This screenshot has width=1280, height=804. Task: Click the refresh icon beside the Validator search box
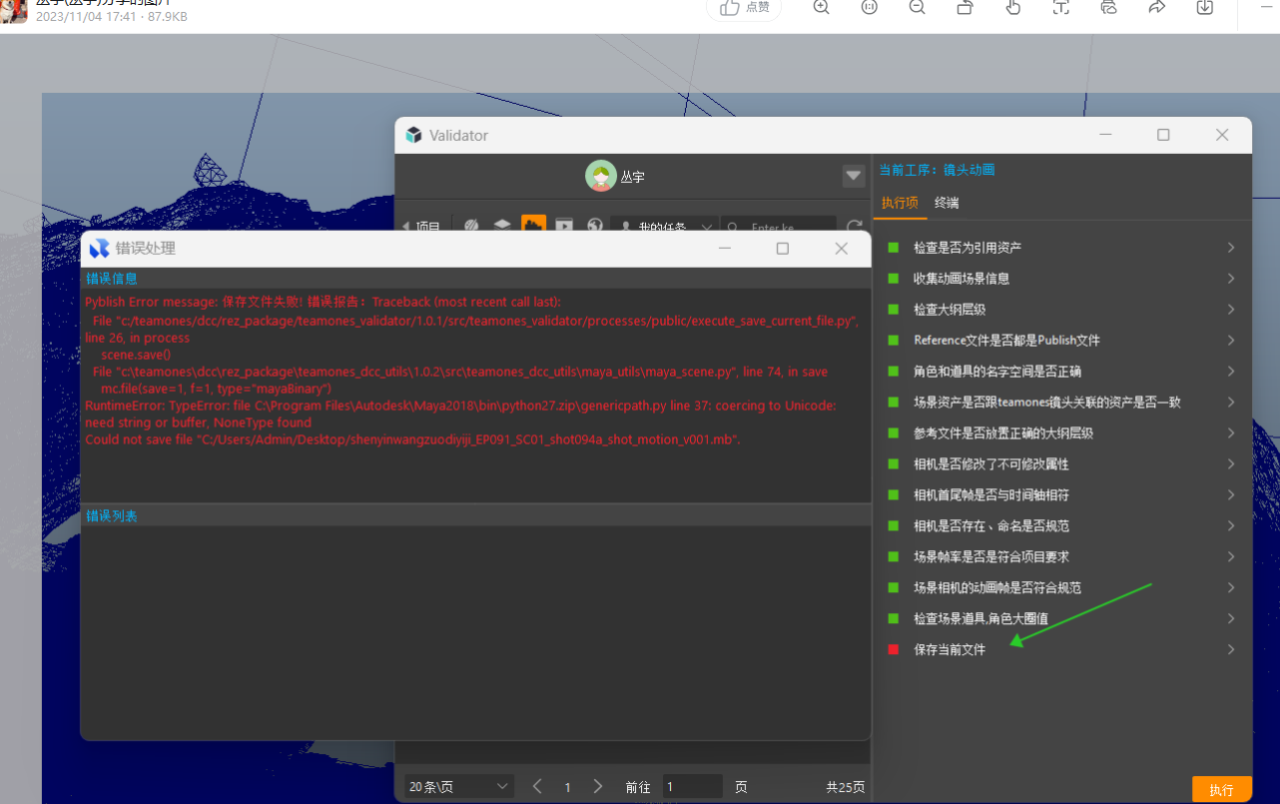click(854, 227)
